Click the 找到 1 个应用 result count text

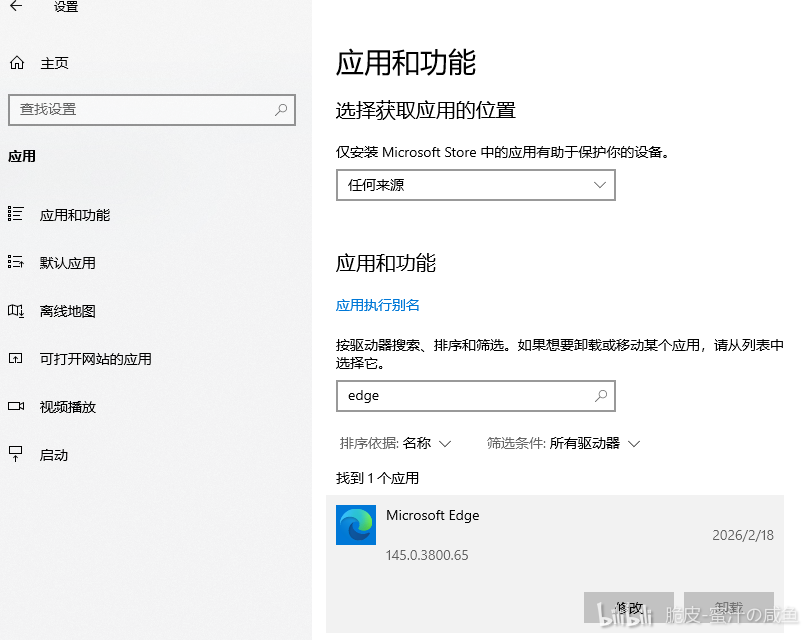point(378,478)
